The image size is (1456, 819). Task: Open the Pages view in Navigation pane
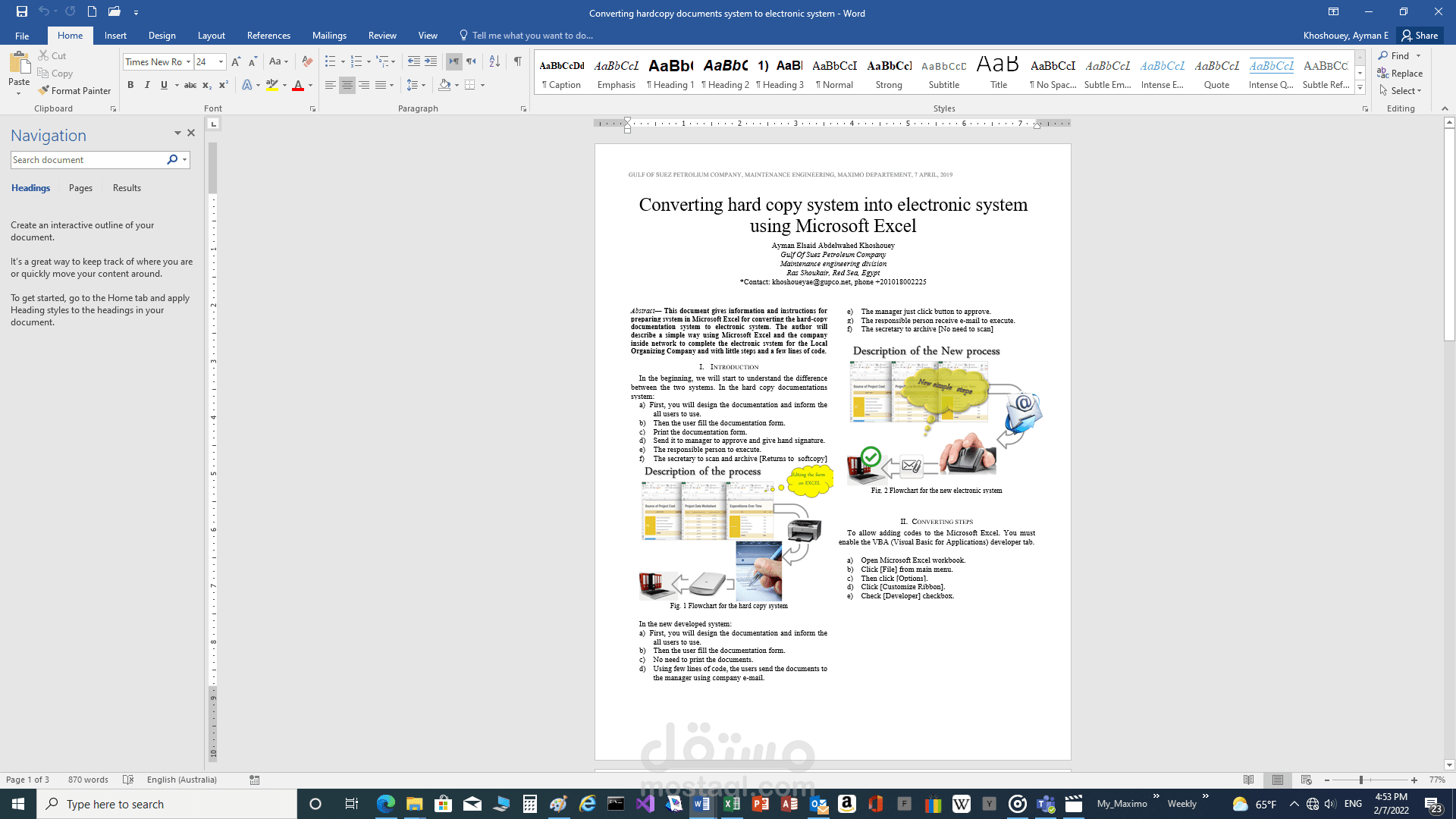coord(80,187)
